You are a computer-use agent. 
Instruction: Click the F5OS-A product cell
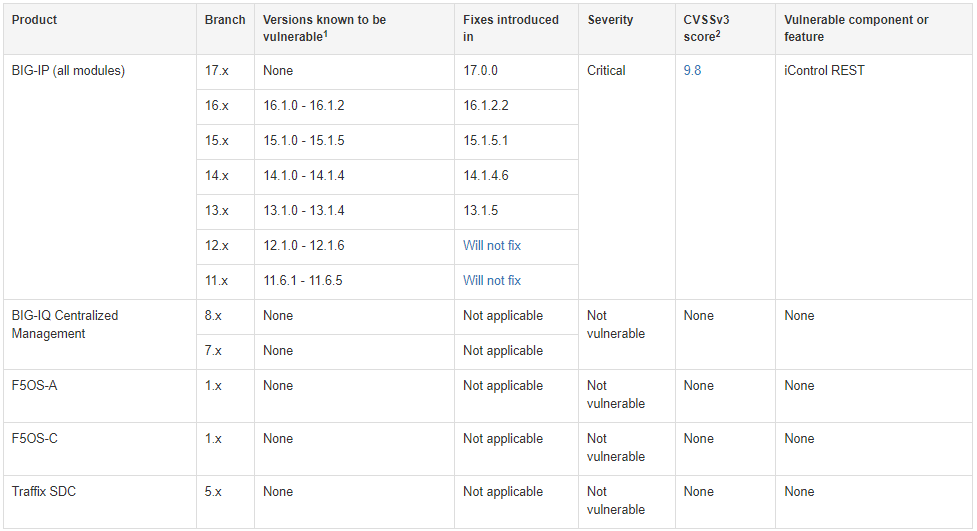(x=36, y=386)
